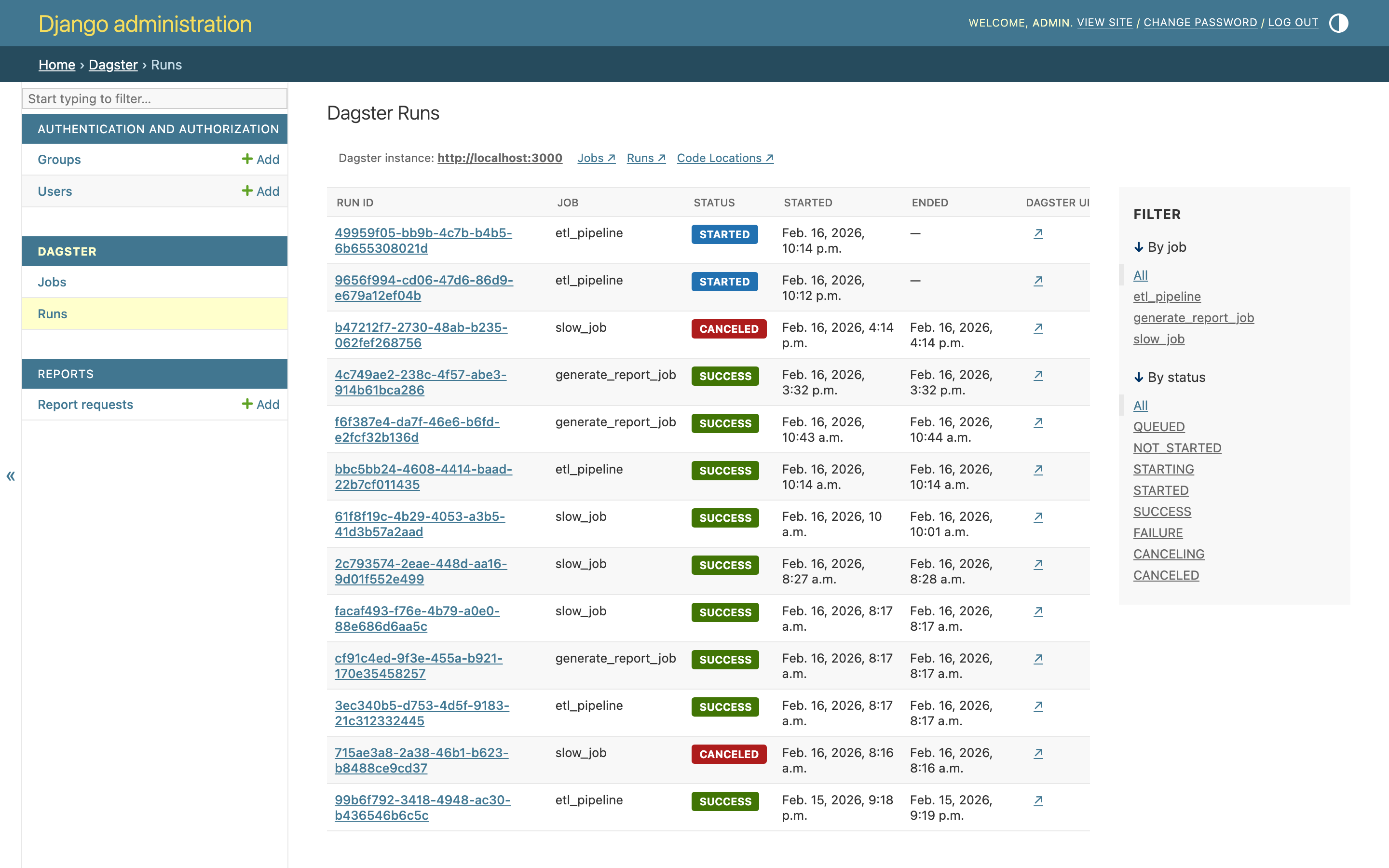The width and height of the screenshot is (1389, 868).
Task: Select Runs in the Dagster sidebar
Action: [x=52, y=313]
